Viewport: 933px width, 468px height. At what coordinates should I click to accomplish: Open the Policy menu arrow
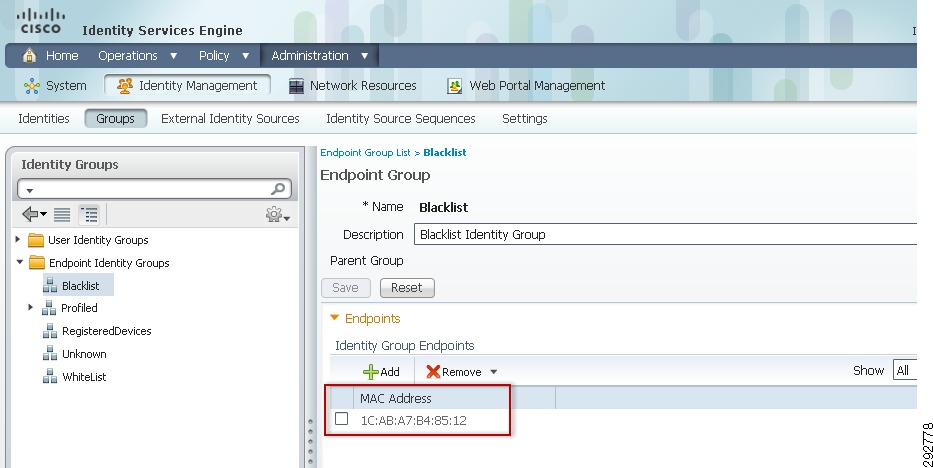coord(245,56)
